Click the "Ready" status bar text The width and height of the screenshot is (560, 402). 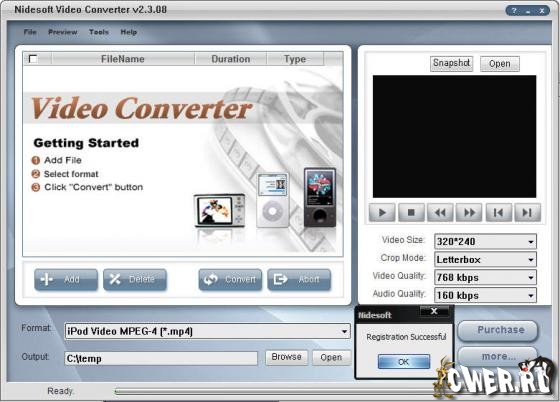(60, 391)
